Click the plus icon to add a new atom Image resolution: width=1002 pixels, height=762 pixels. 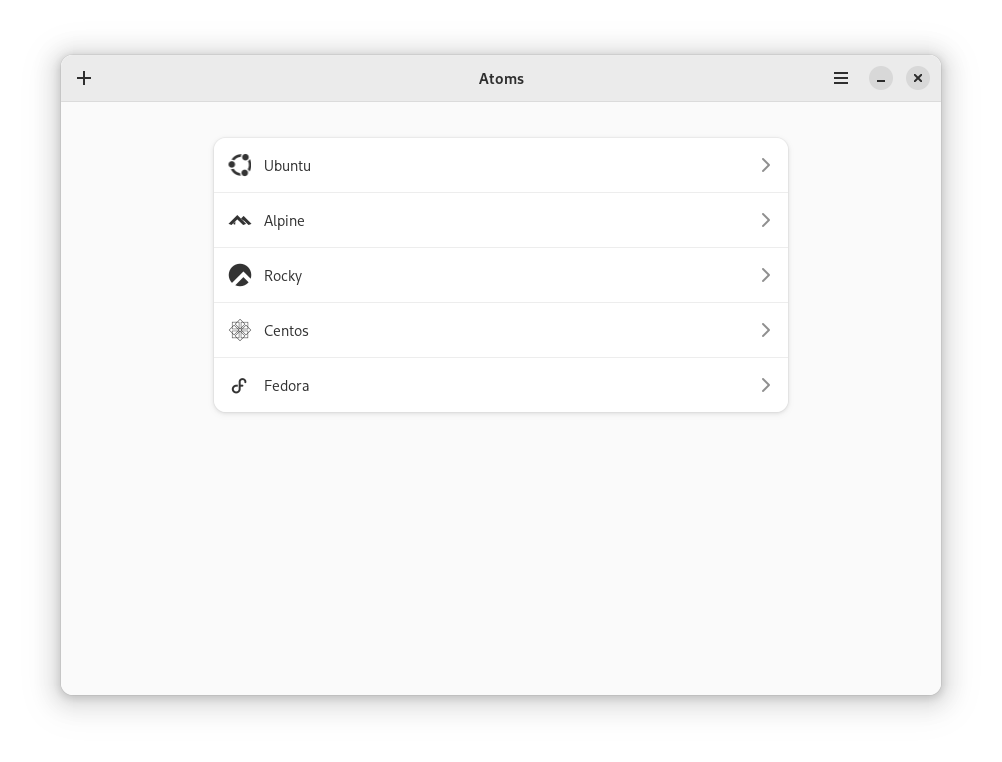pyautogui.click(x=84, y=78)
